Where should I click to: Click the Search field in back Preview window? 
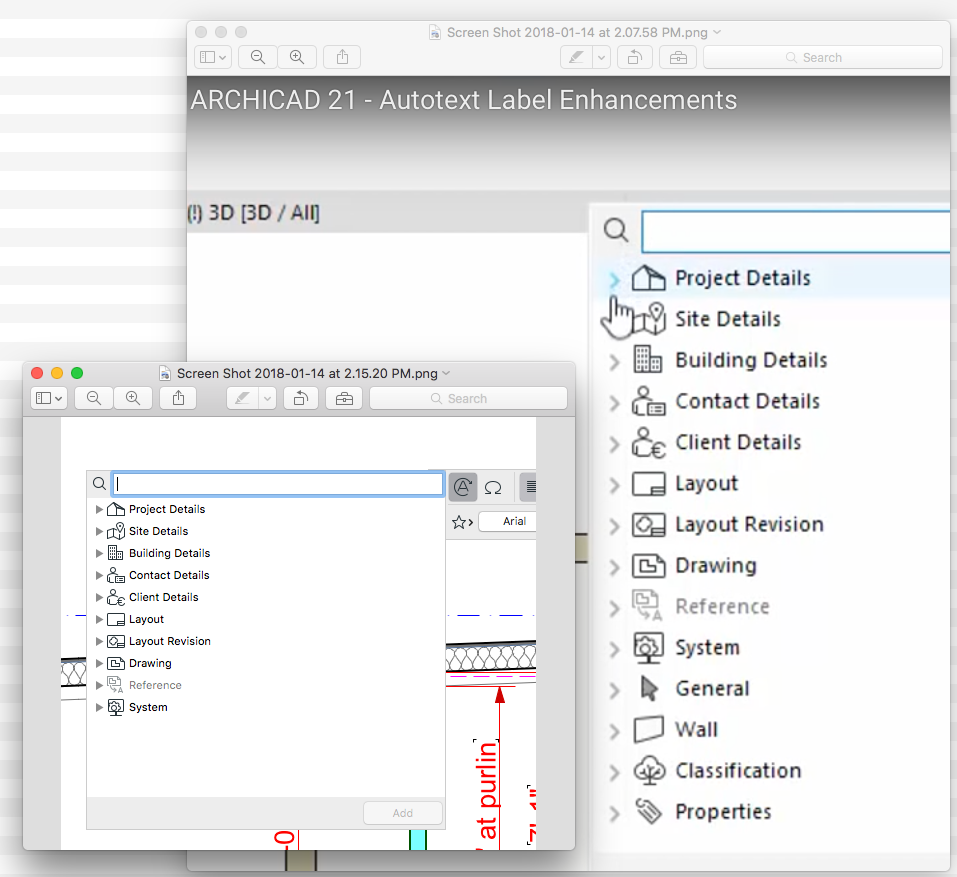[823, 57]
